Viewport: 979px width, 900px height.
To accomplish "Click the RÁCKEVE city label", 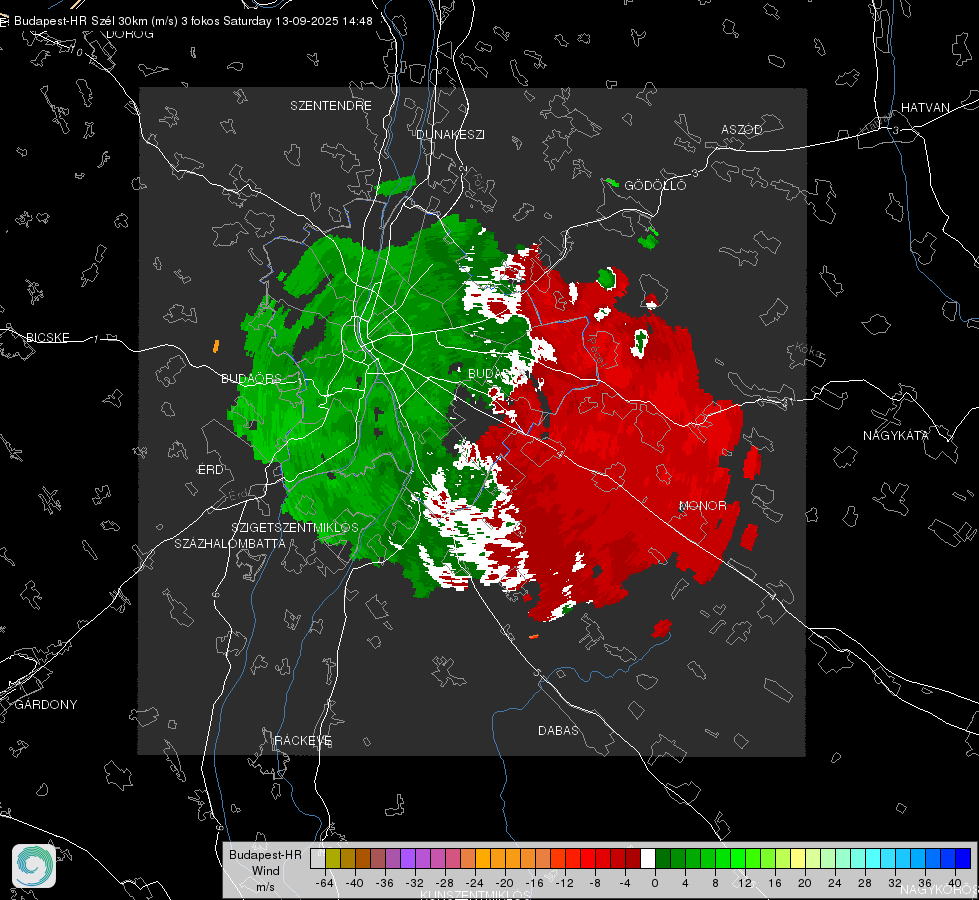I will pos(303,740).
